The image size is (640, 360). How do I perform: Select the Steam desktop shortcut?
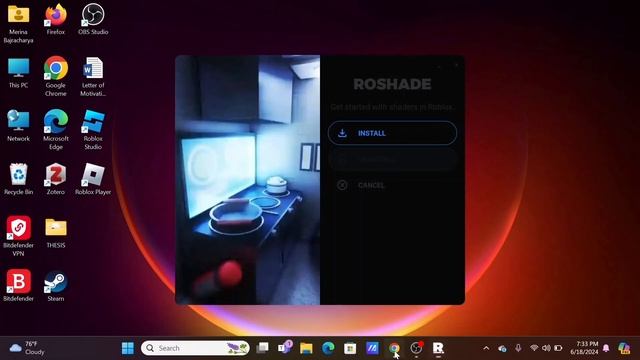pos(56,286)
